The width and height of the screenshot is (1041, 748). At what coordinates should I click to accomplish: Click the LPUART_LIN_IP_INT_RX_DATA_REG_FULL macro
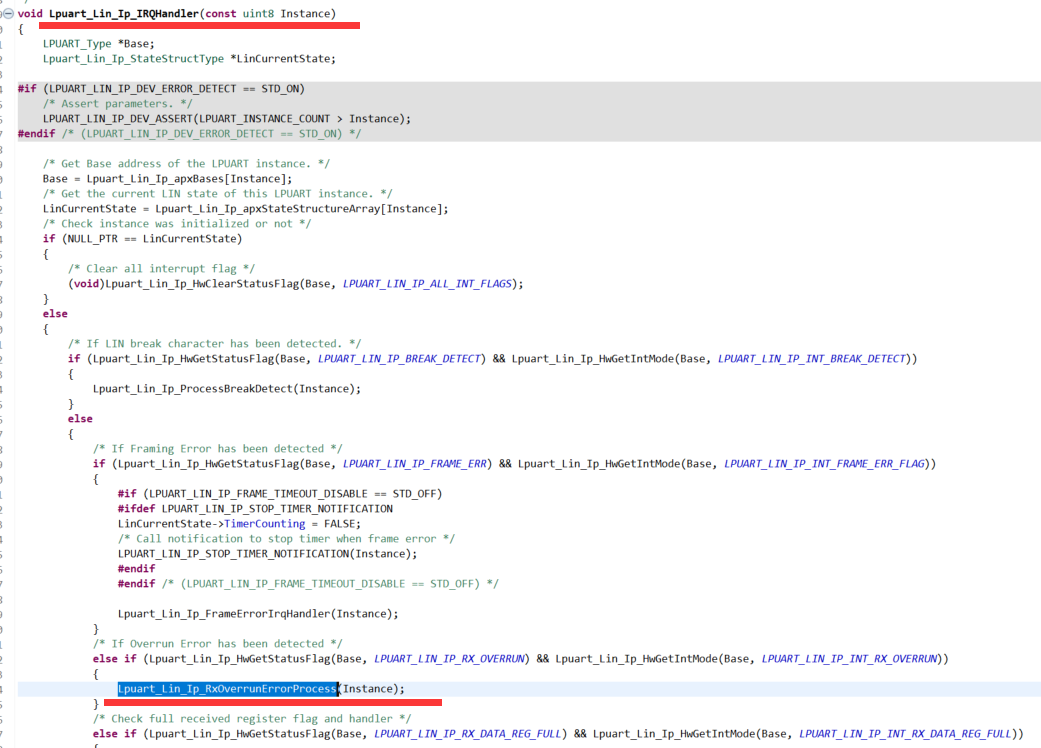point(906,734)
